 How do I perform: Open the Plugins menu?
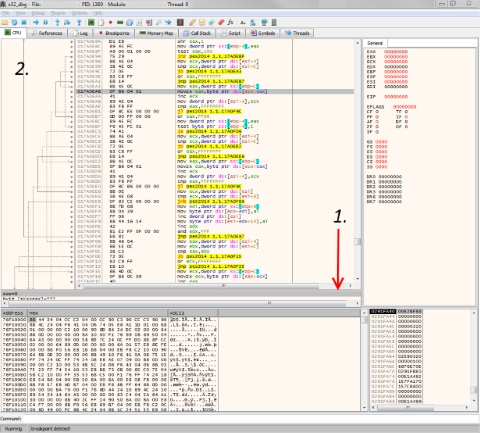pos(58,13)
